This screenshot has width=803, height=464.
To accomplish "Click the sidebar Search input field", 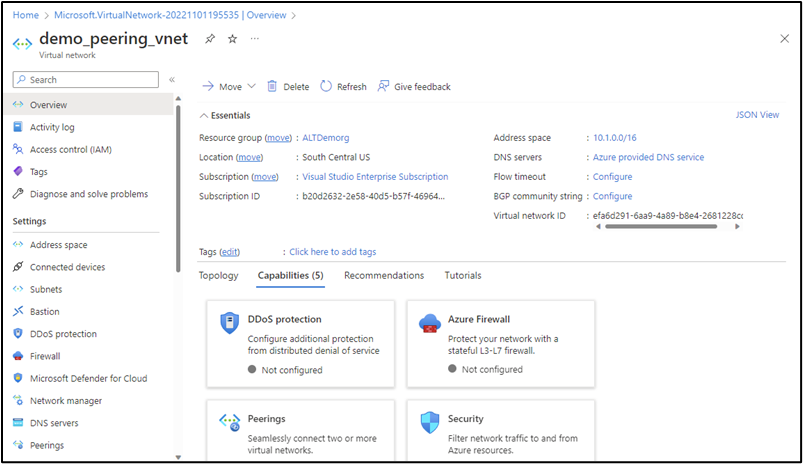I will click(90, 80).
